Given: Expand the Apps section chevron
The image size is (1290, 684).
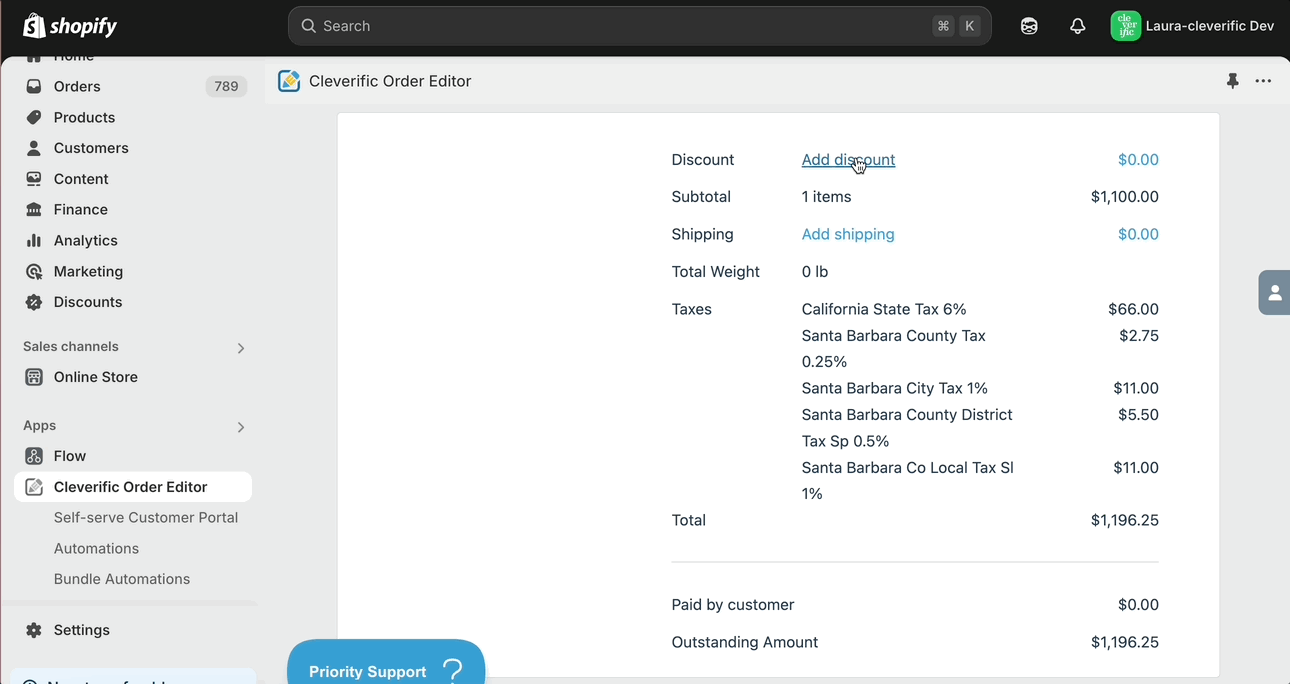Looking at the screenshot, I should (x=240, y=427).
